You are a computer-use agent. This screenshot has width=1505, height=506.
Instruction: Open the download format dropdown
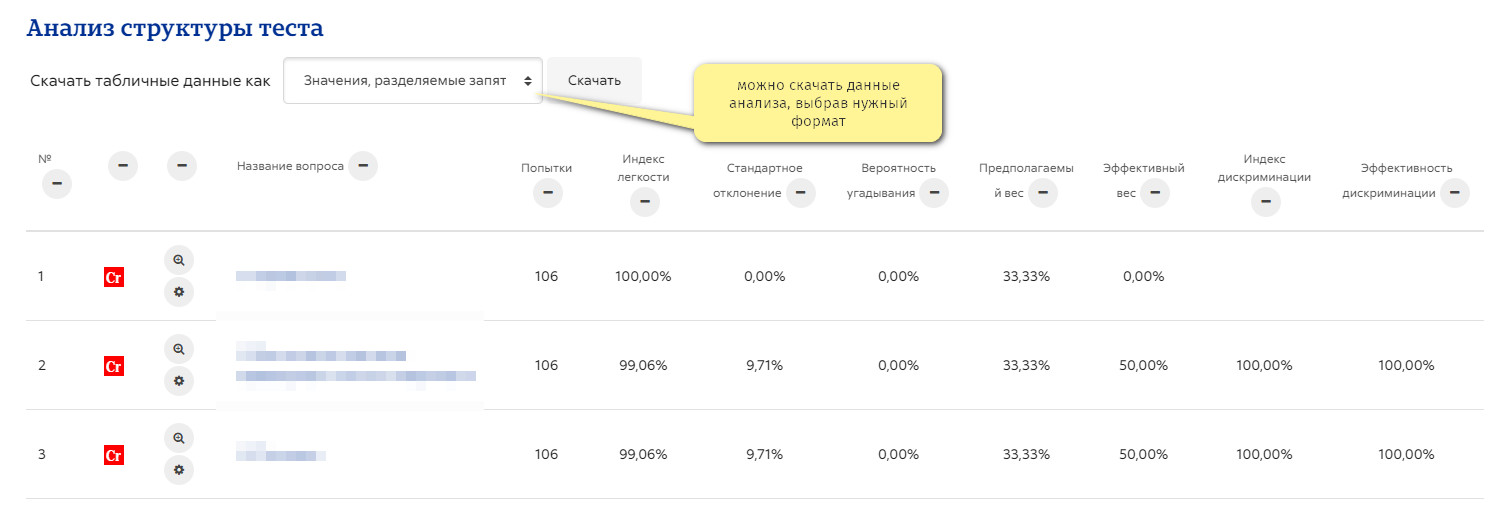coord(413,80)
